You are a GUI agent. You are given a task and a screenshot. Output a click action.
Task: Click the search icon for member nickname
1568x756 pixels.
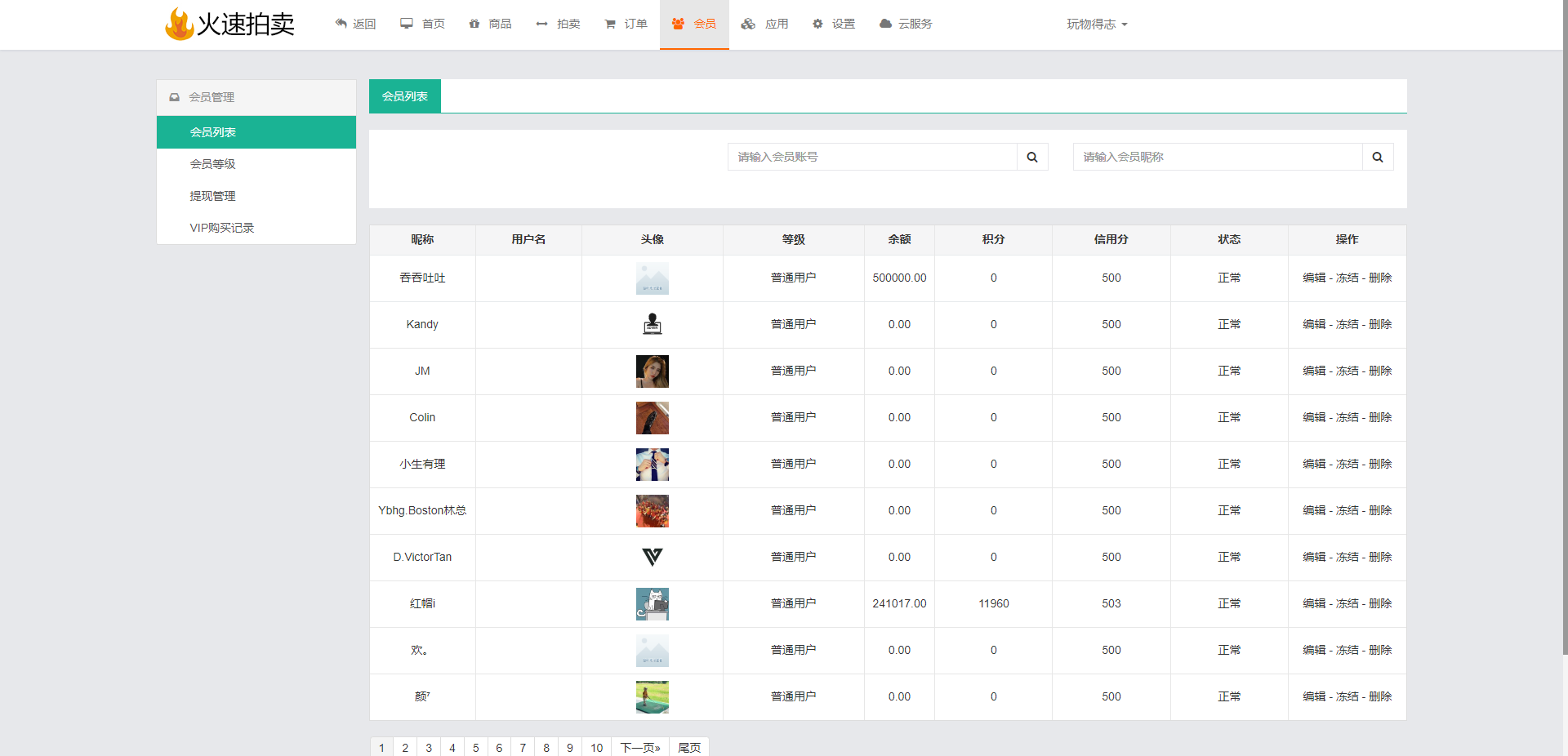tap(1378, 157)
